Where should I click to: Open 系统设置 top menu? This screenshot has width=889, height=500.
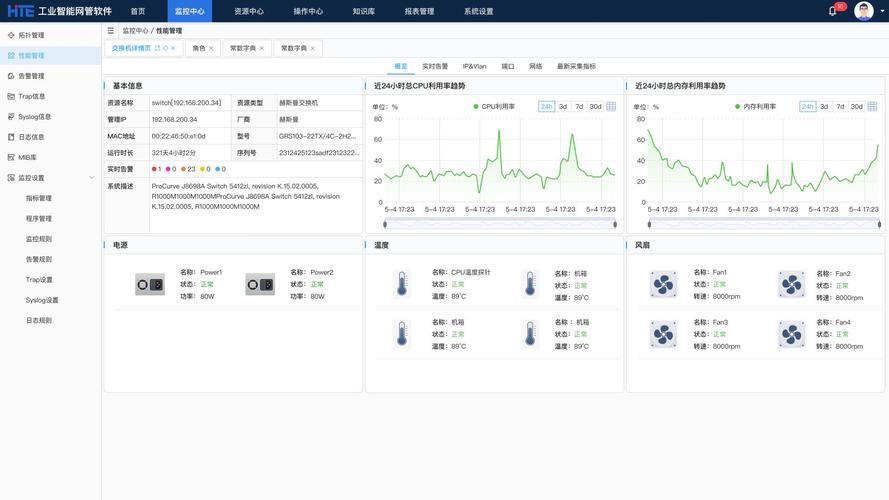479,11
